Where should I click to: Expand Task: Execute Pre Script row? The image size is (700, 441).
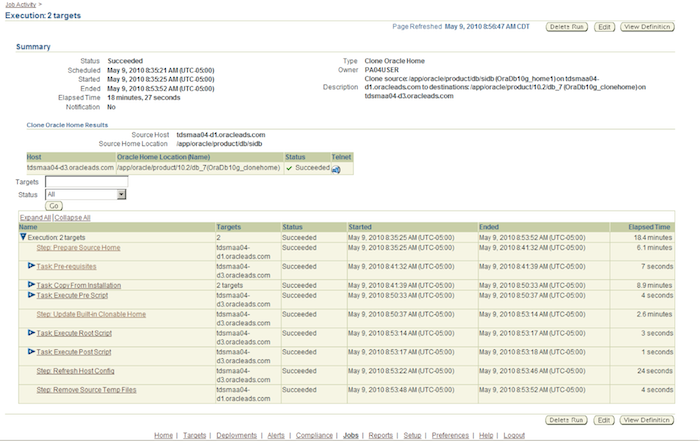coord(31,295)
